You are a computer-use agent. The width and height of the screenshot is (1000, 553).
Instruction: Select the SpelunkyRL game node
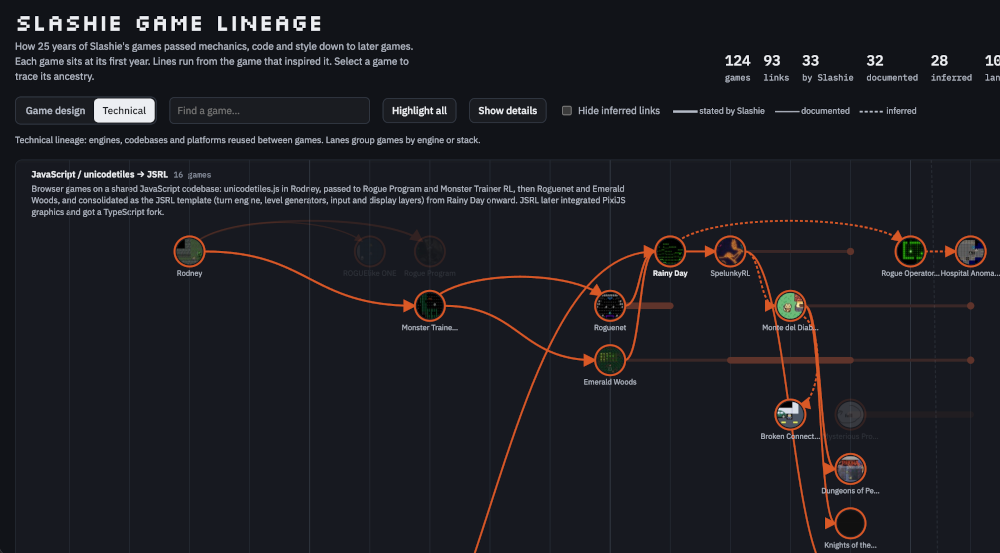coord(730,251)
